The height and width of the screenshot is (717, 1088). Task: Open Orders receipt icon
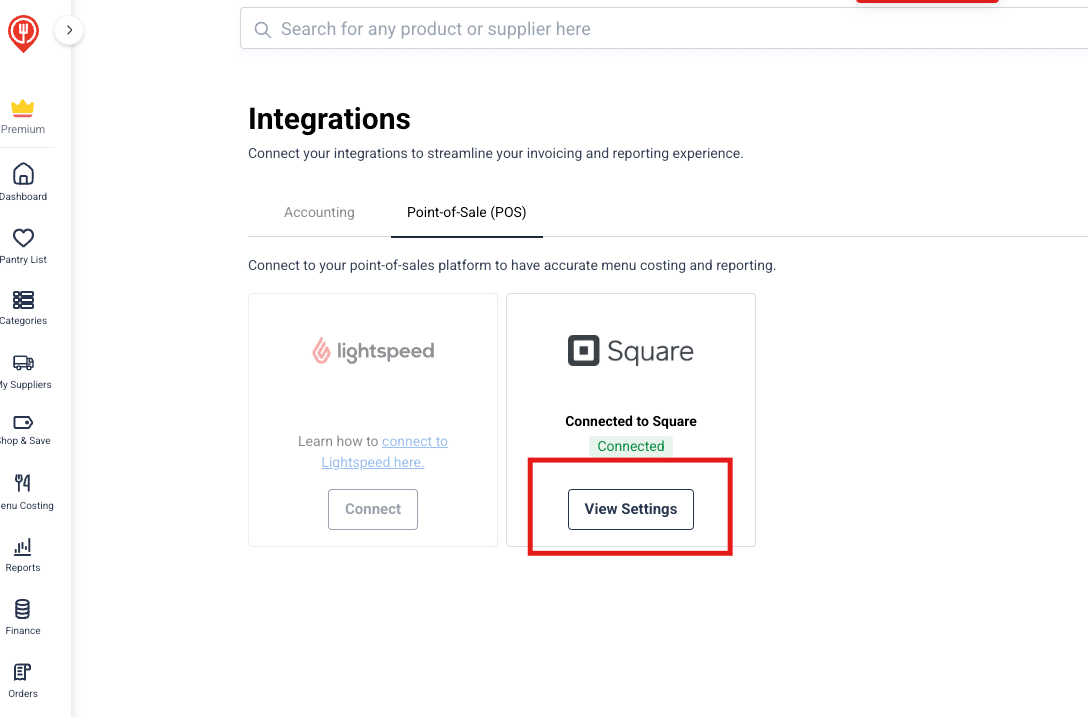pyautogui.click(x=23, y=672)
